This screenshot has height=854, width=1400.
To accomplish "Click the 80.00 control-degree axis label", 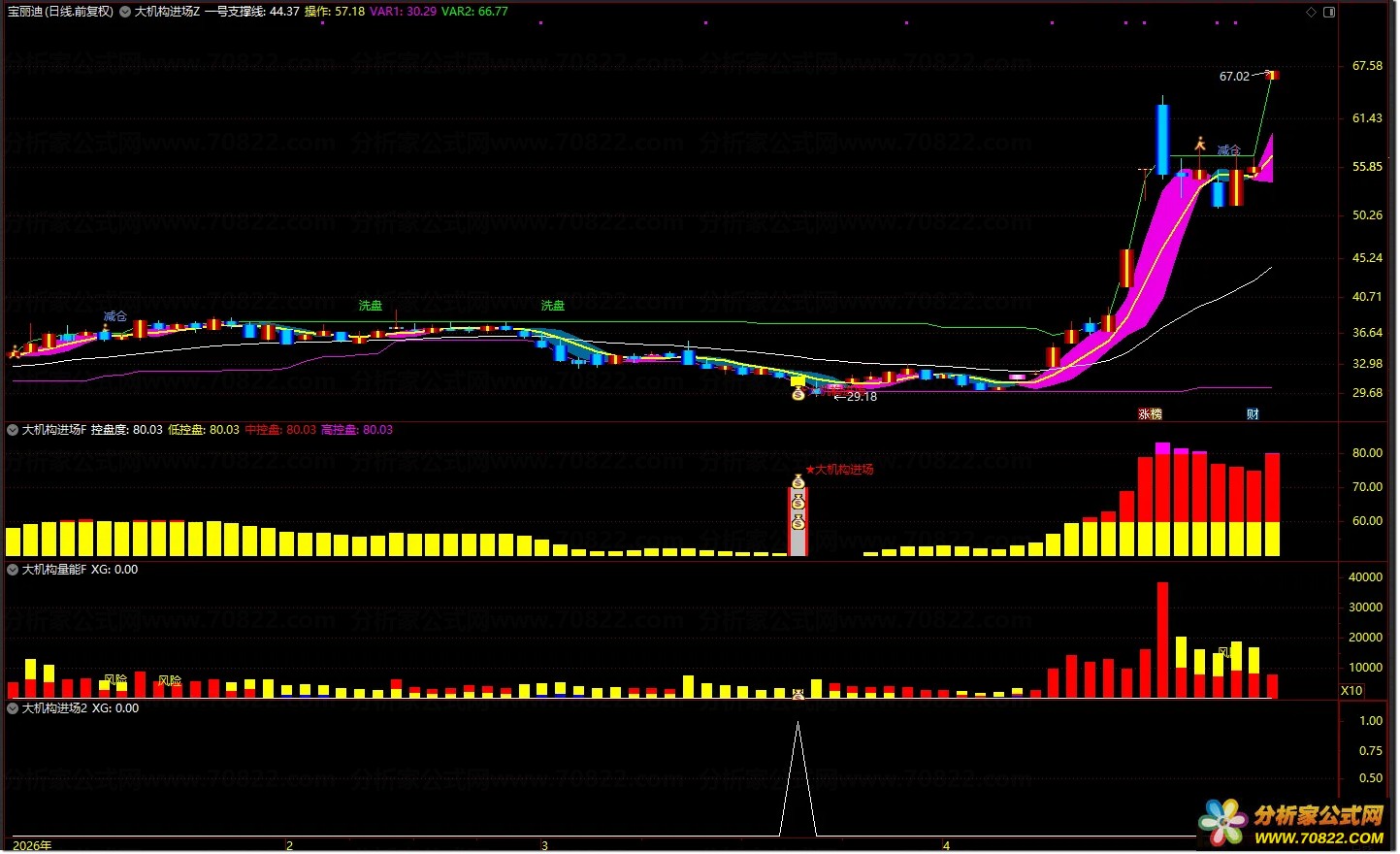I will (1367, 453).
